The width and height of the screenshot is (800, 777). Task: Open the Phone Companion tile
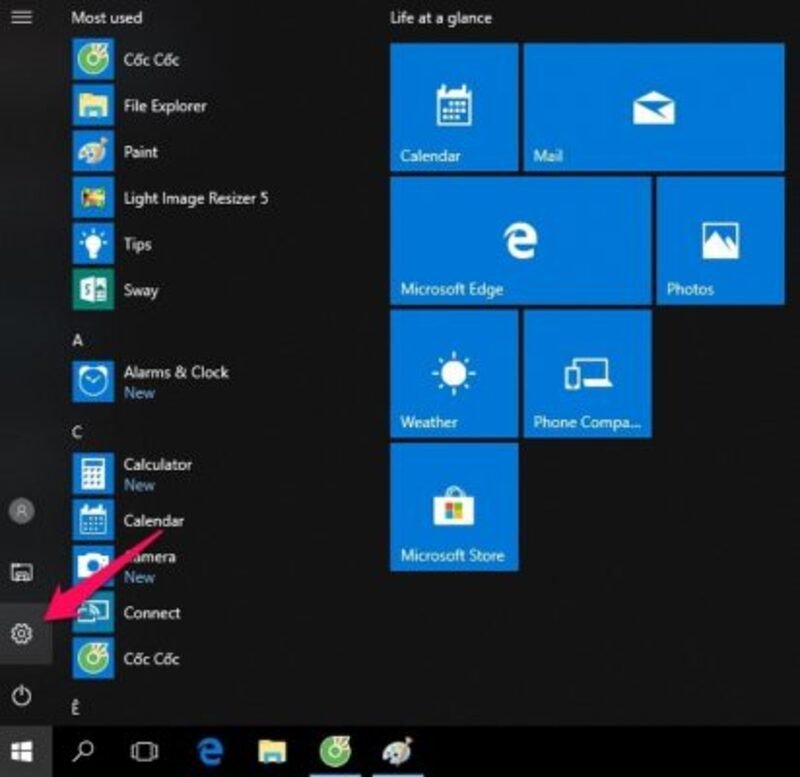click(x=587, y=373)
